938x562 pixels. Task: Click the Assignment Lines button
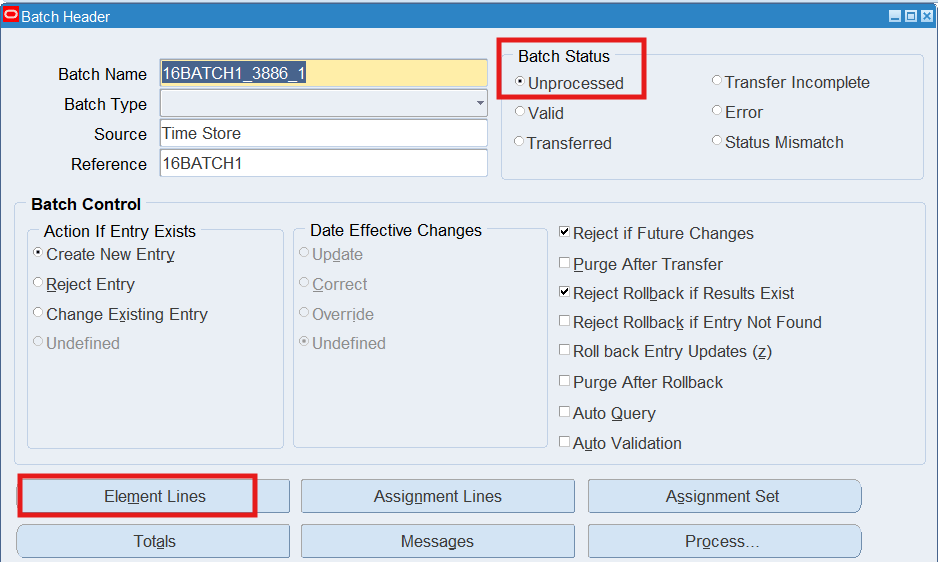[x=437, y=496]
